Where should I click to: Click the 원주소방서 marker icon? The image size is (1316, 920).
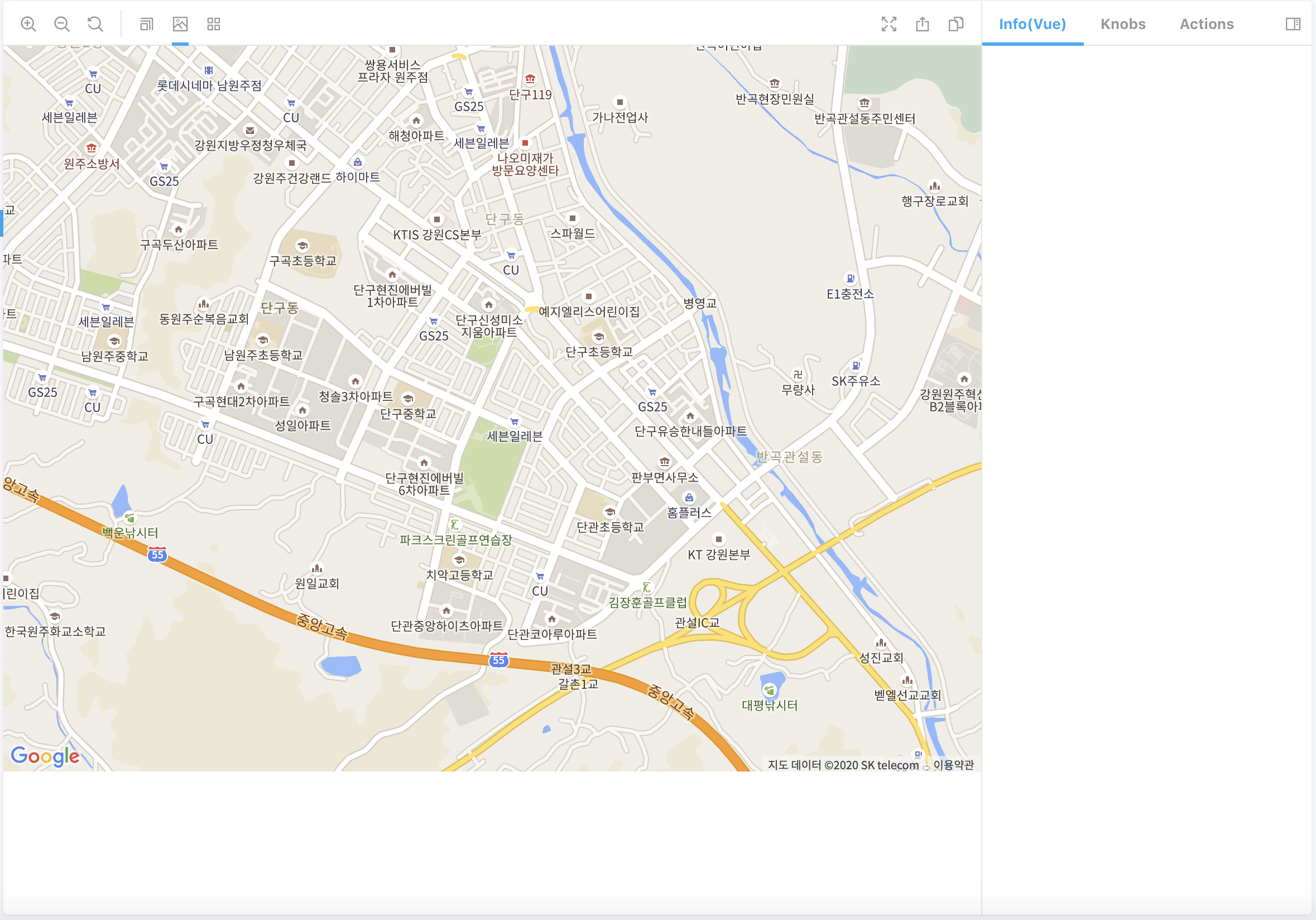coord(91,148)
